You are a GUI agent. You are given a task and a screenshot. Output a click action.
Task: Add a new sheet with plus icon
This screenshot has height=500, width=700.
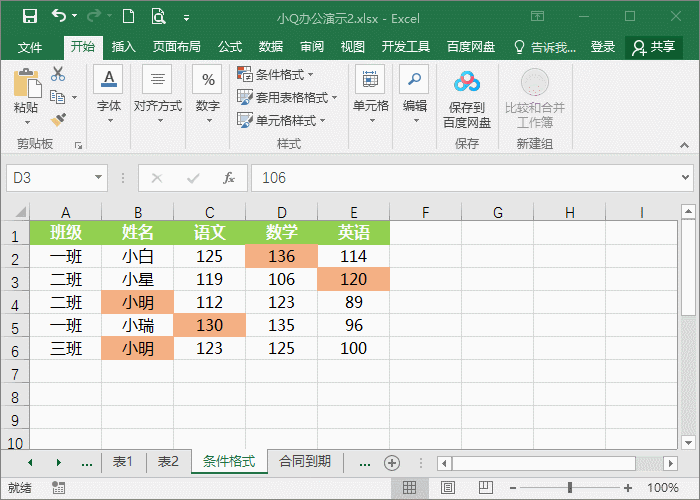[392, 462]
